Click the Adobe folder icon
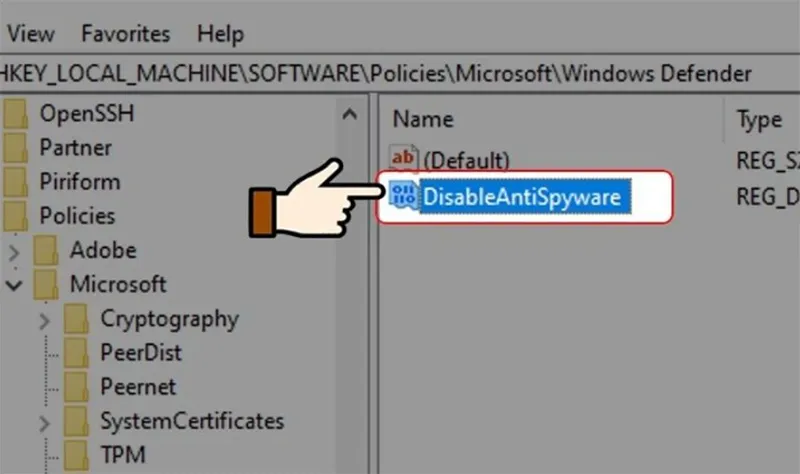The height and width of the screenshot is (474, 800). point(47,250)
